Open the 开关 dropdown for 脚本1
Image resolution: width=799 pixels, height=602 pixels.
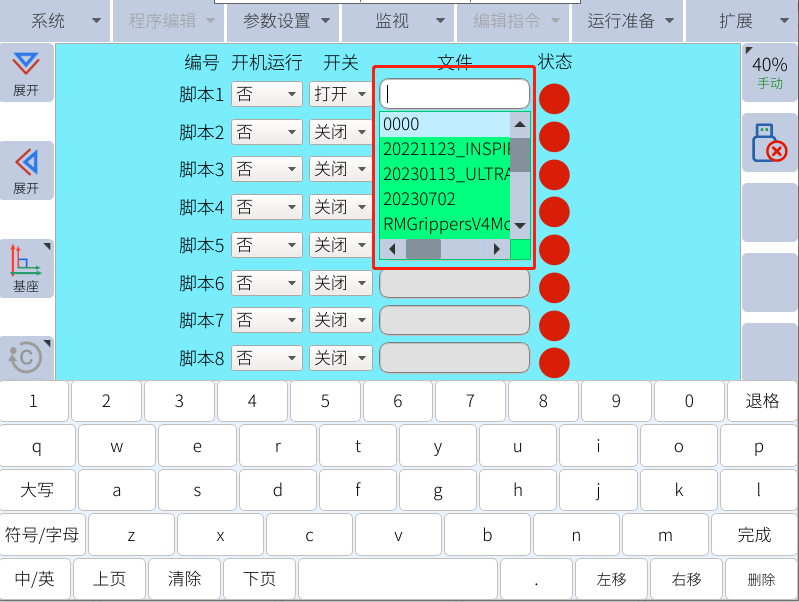[340, 94]
